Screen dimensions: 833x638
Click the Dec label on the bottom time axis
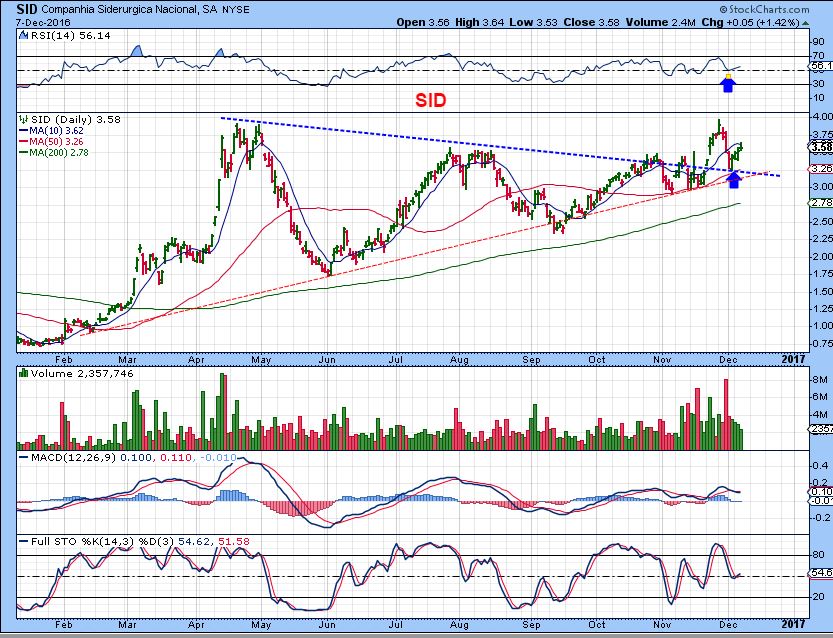click(x=728, y=624)
